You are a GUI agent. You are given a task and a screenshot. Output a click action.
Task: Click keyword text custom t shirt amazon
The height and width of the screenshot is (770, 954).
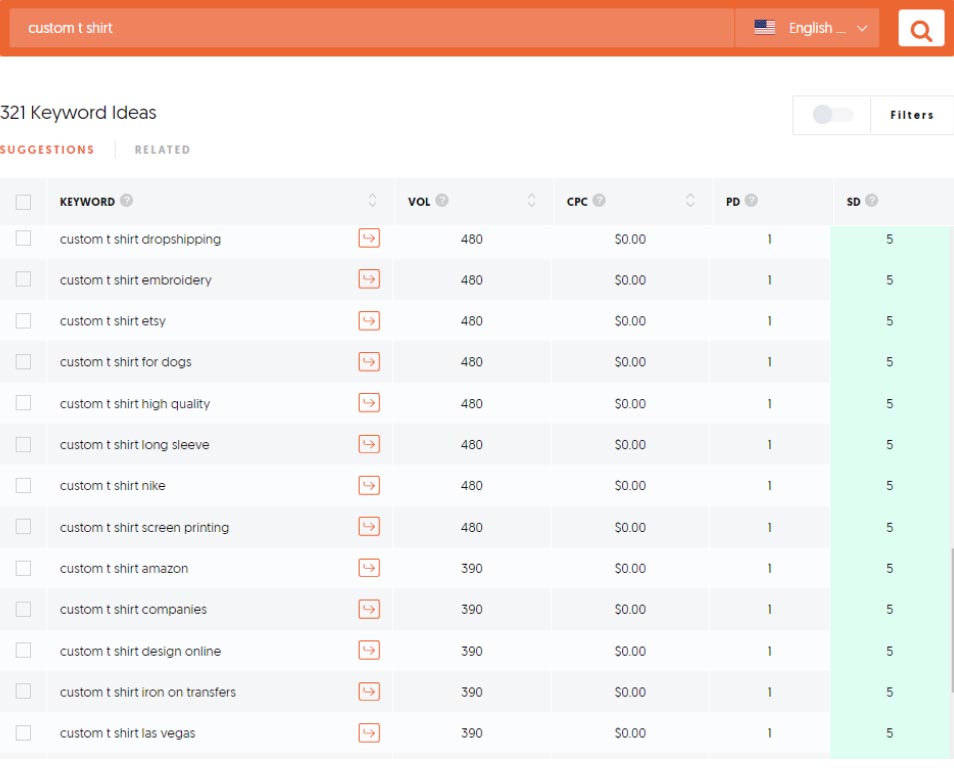[x=124, y=568]
